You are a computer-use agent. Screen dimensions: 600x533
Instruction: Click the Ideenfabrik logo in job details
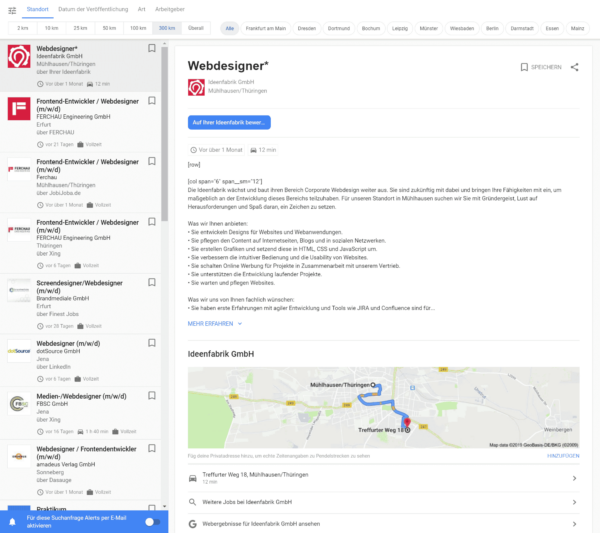pos(195,86)
